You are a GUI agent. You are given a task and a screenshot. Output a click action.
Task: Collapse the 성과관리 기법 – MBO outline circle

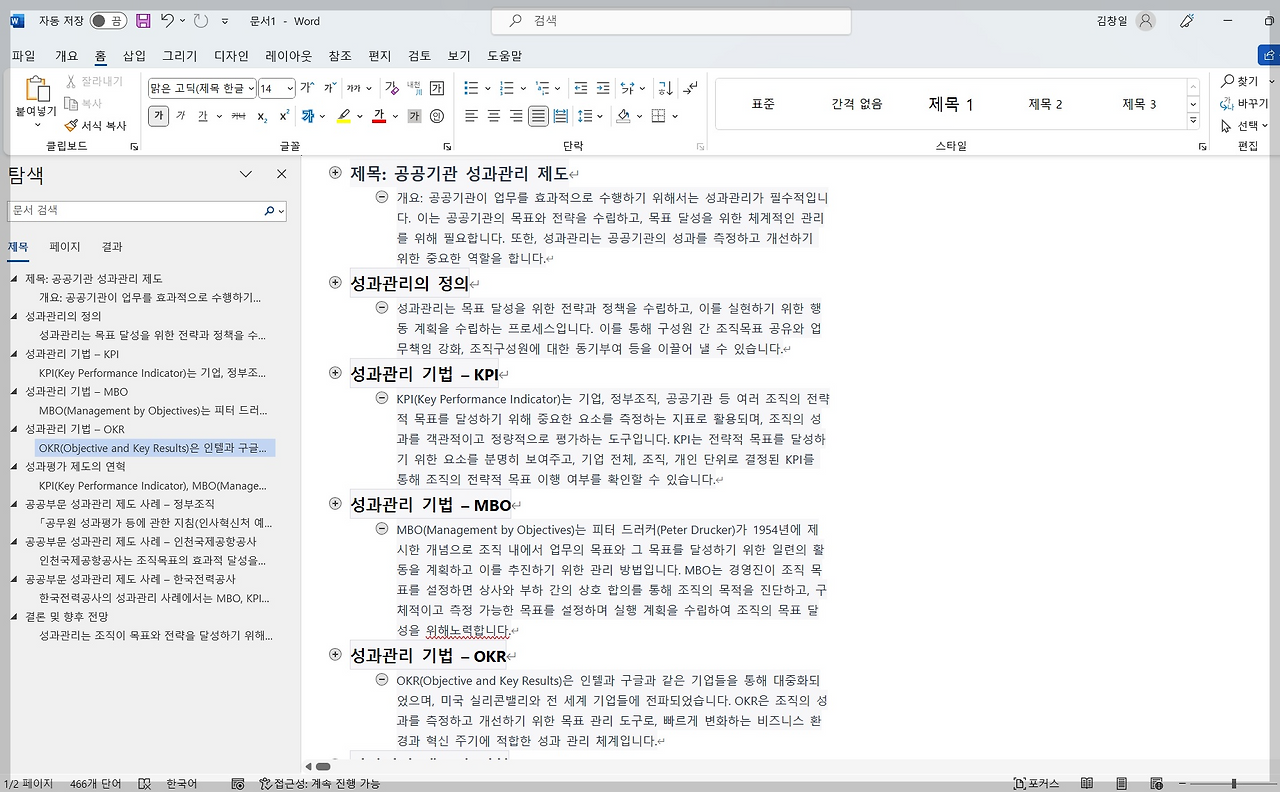(x=335, y=504)
